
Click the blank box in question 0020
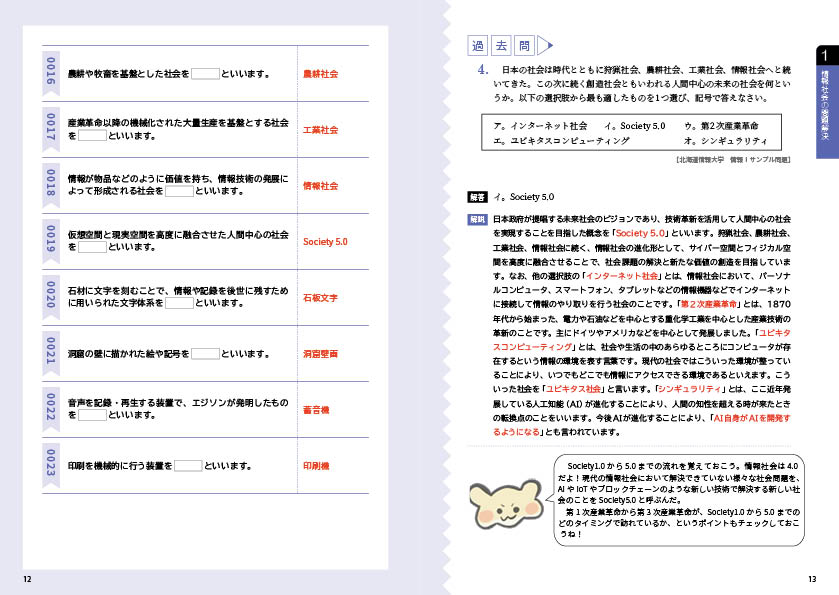(179, 303)
